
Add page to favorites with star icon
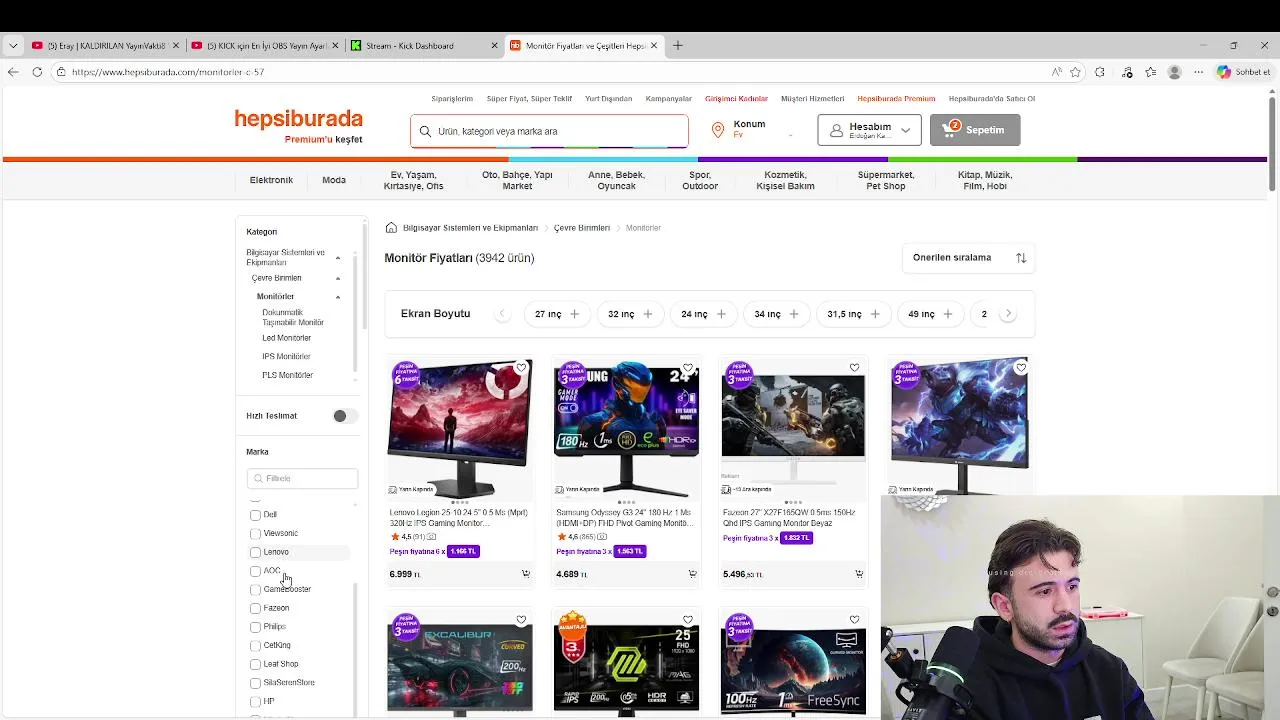click(1075, 72)
